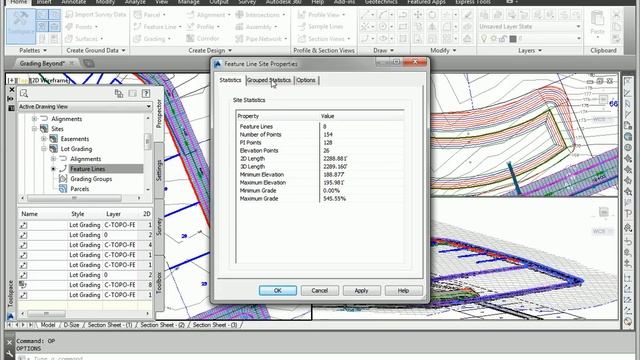The width and height of the screenshot is (640, 360).
Task: Select Statistics tab in dialog
Action: pyautogui.click(x=230, y=80)
